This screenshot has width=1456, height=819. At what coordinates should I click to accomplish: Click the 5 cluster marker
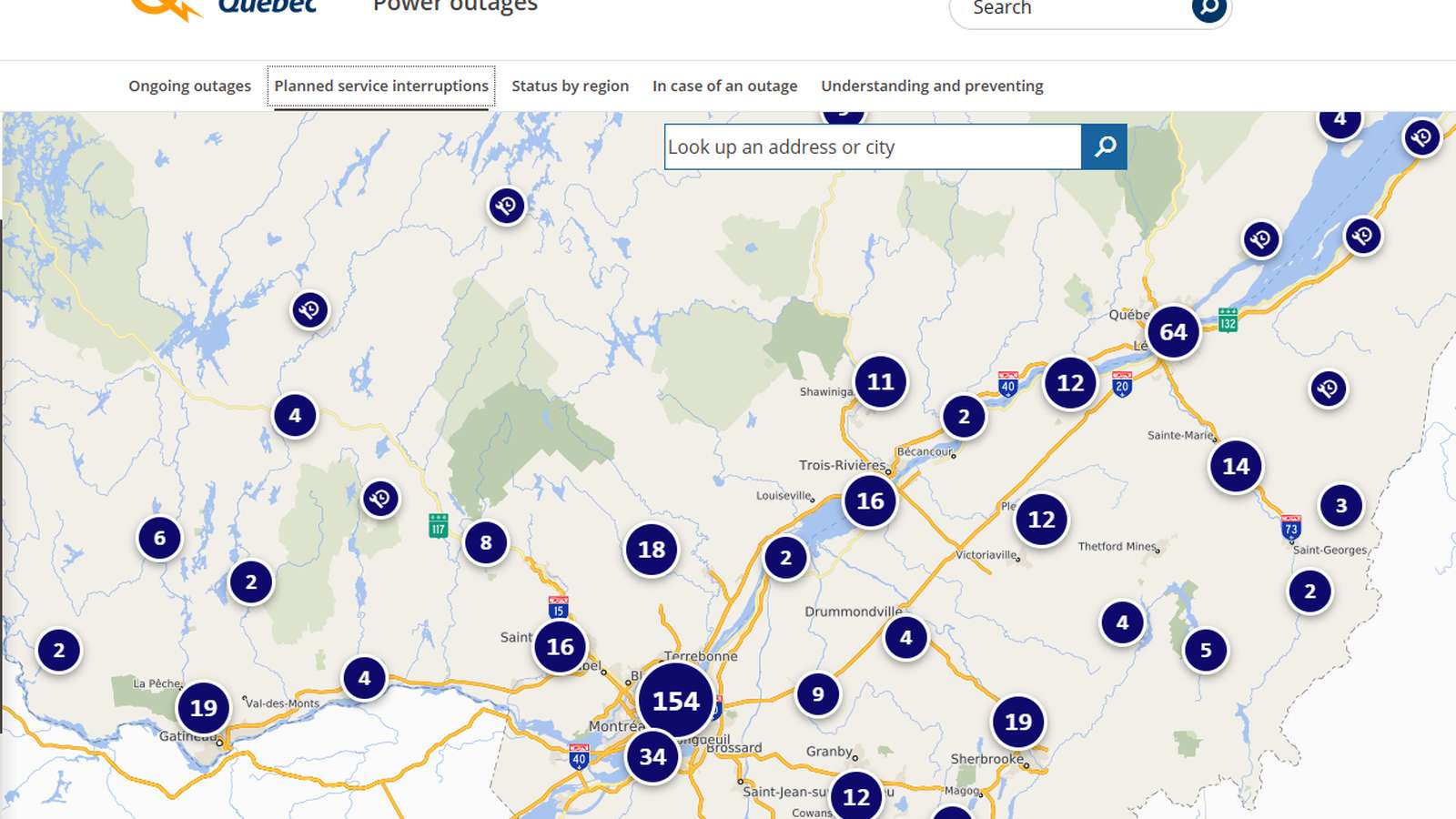click(x=1206, y=650)
